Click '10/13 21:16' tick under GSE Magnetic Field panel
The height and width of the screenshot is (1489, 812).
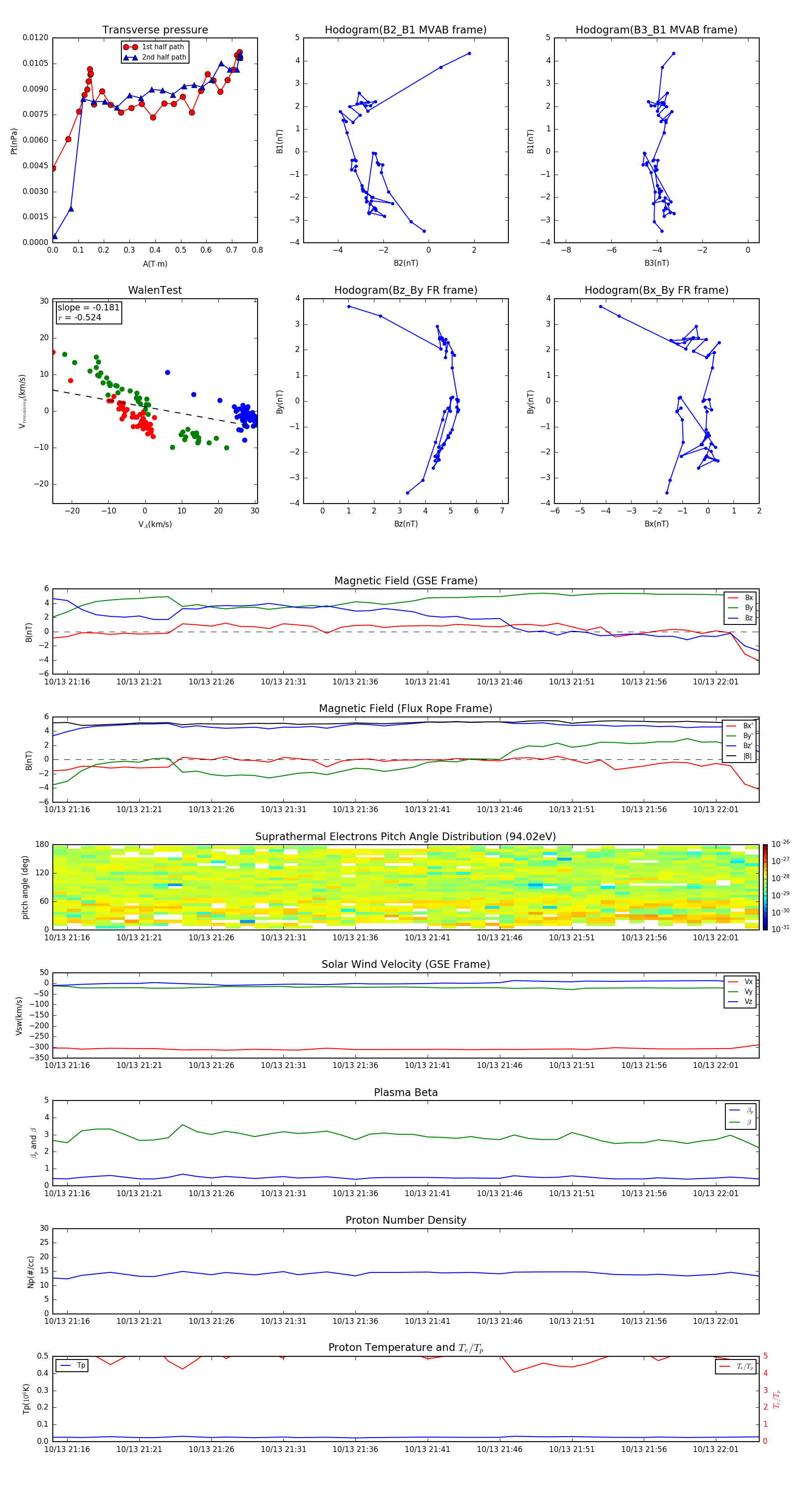pos(67,682)
